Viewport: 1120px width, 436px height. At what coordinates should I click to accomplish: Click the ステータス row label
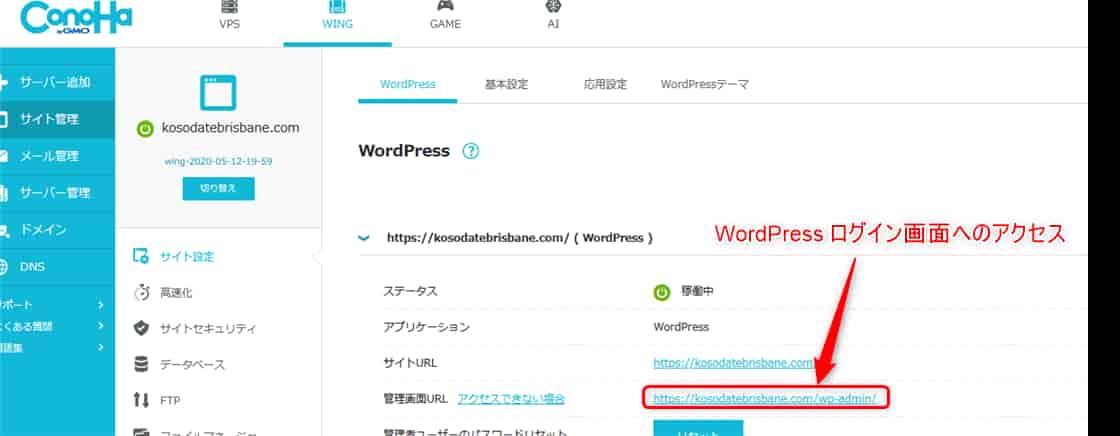[x=411, y=292]
